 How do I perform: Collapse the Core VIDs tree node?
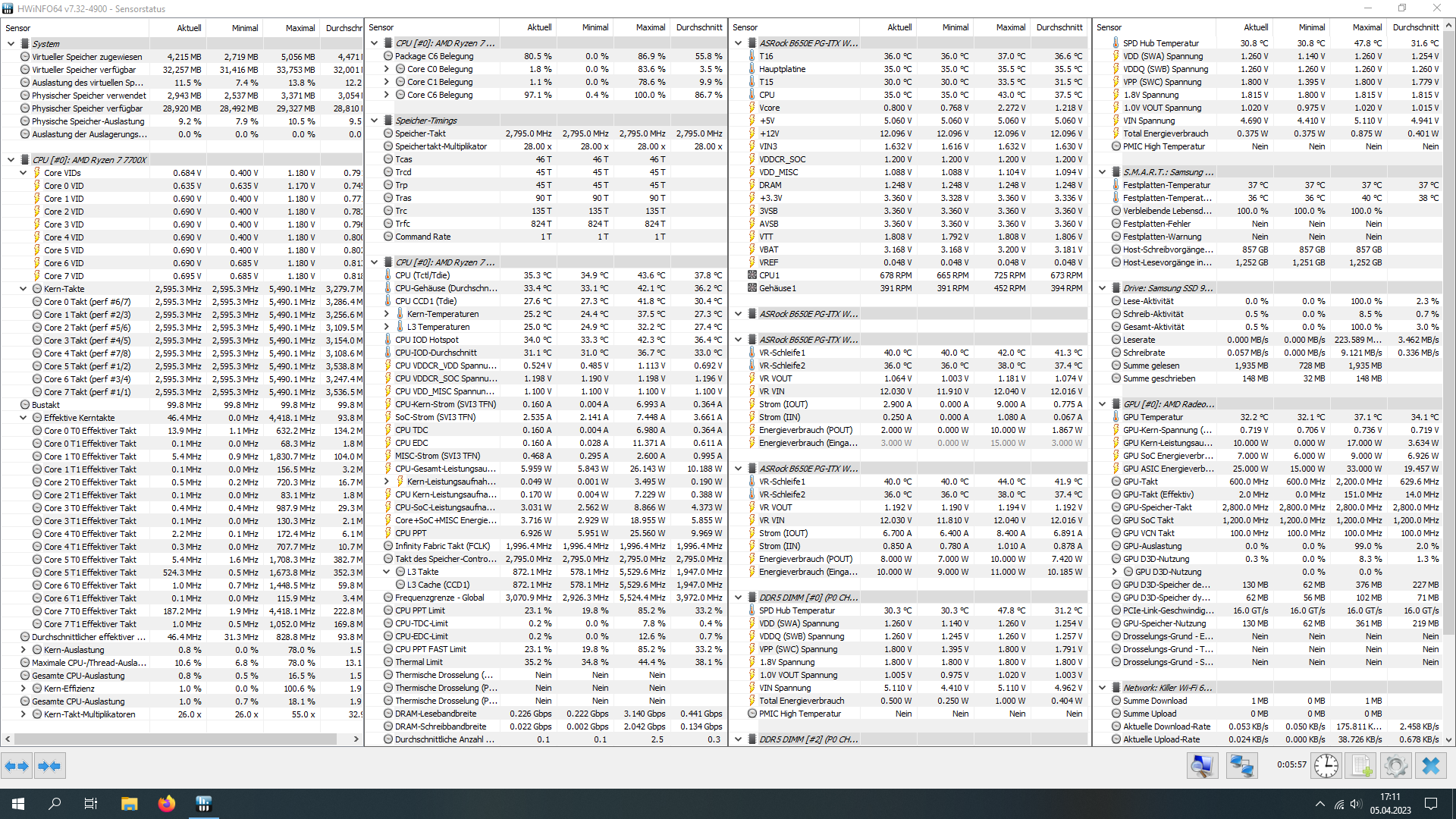click(x=24, y=173)
